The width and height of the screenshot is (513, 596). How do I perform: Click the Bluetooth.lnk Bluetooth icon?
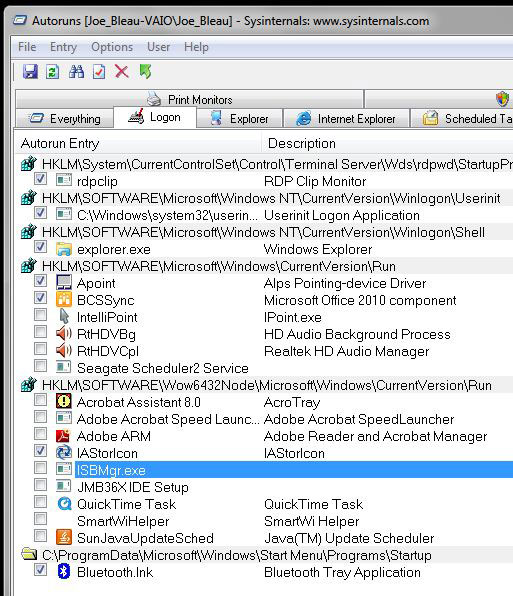[64, 571]
